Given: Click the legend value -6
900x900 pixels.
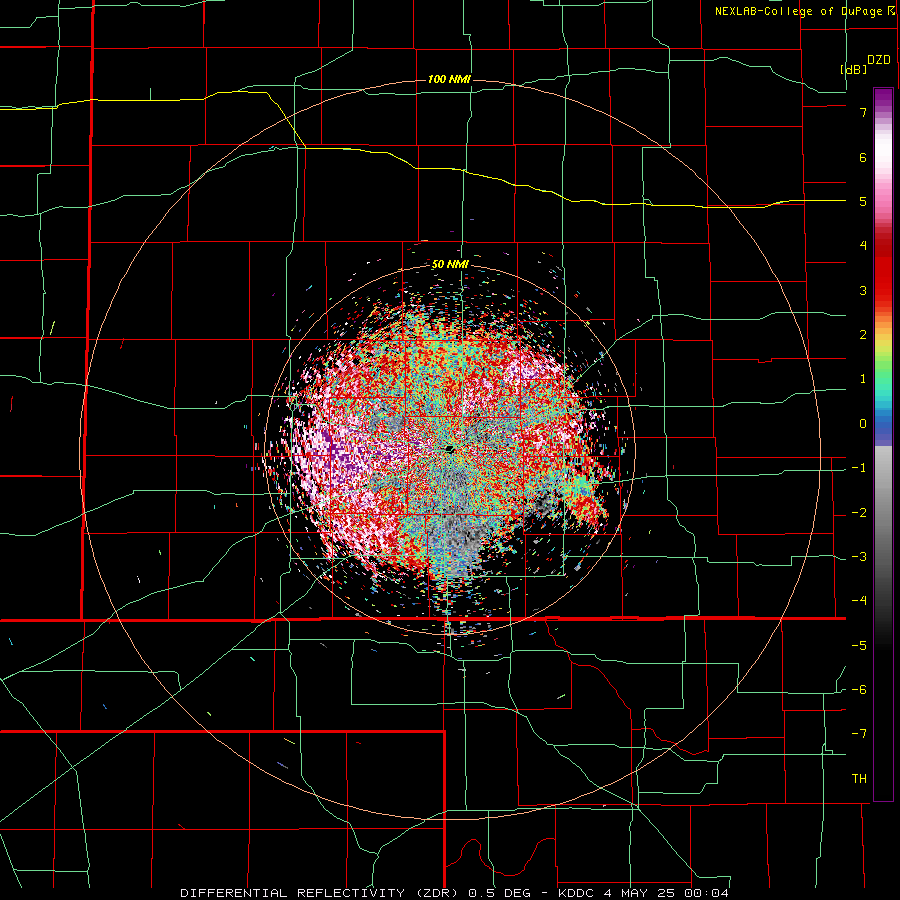Looking at the screenshot, I should 859,690.
